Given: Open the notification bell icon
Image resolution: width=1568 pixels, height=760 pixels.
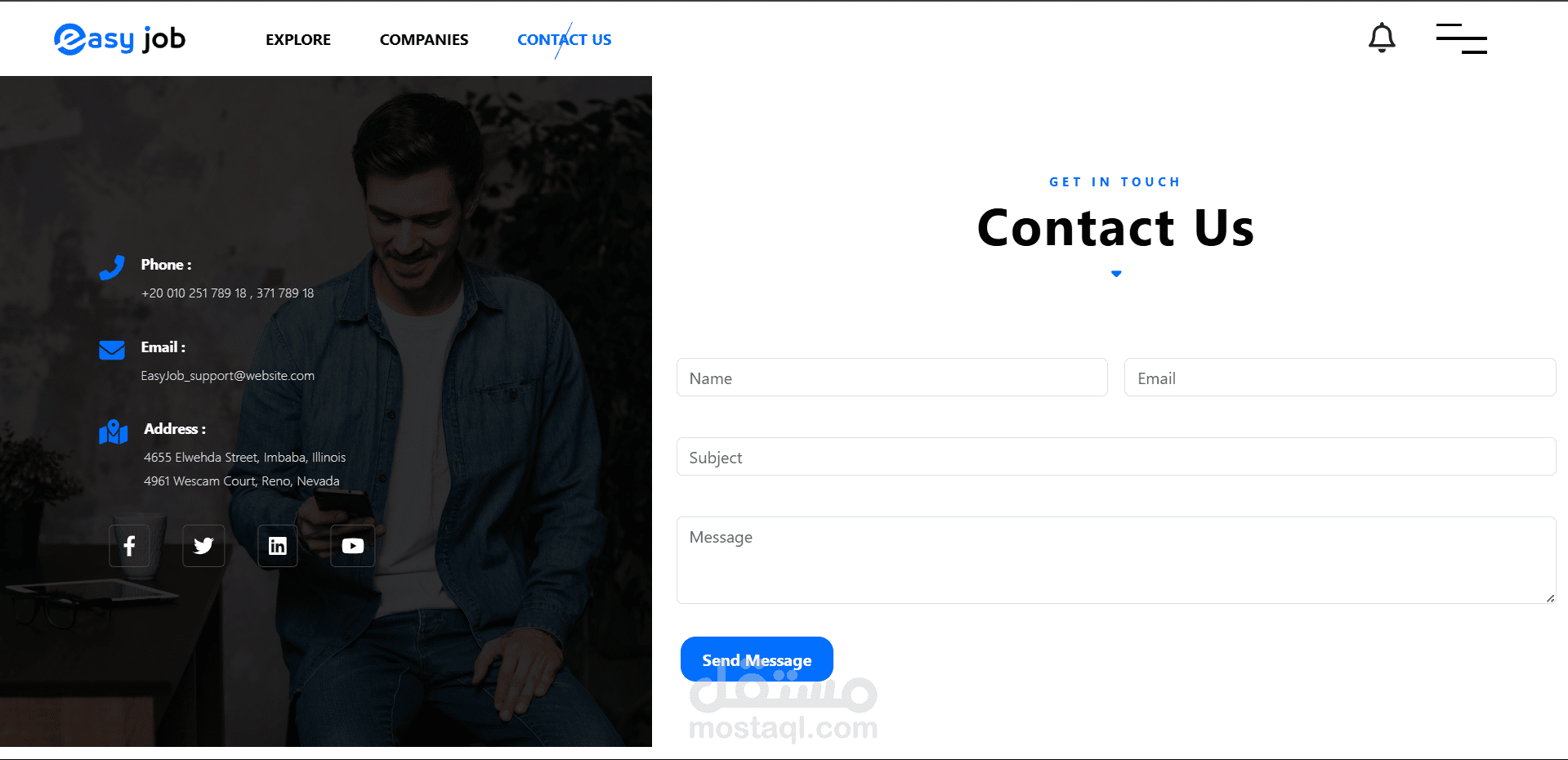Looking at the screenshot, I should [x=1382, y=38].
